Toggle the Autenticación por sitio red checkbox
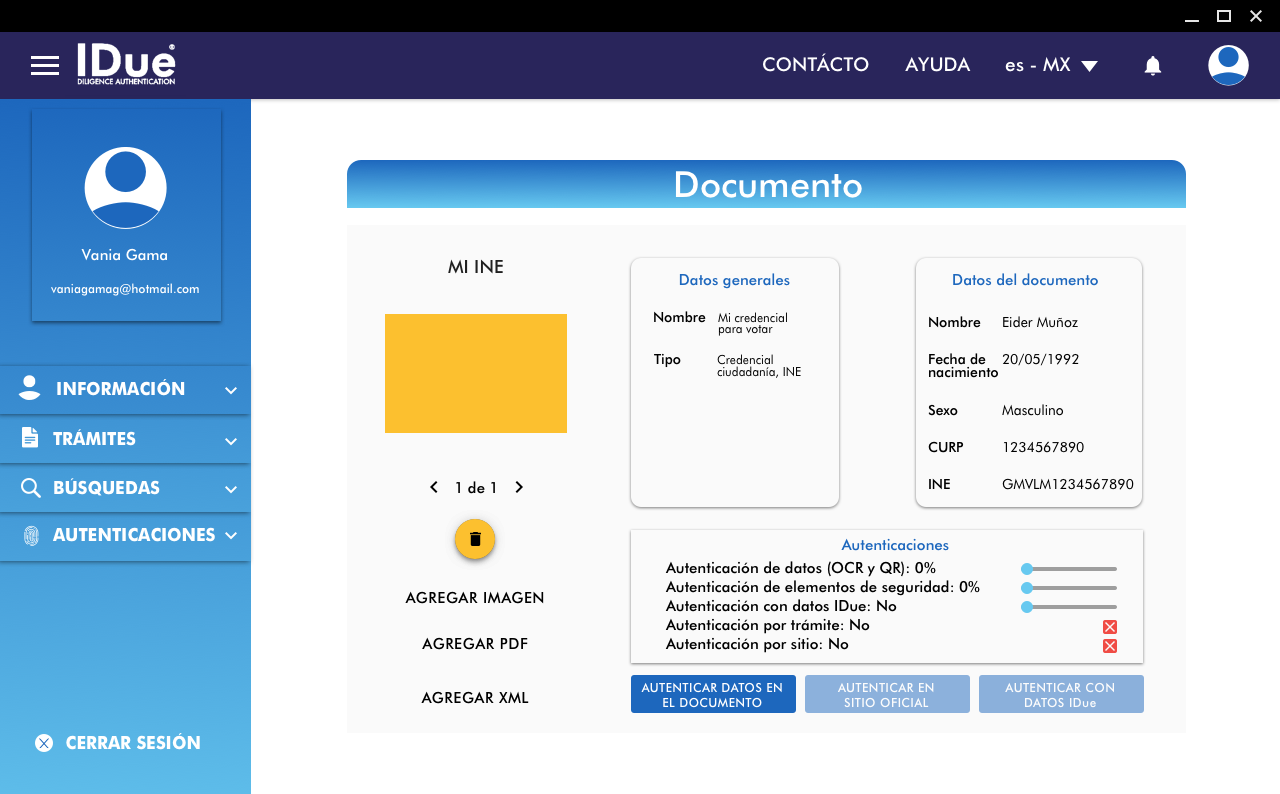The width and height of the screenshot is (1280, 794). [1109, 646]
